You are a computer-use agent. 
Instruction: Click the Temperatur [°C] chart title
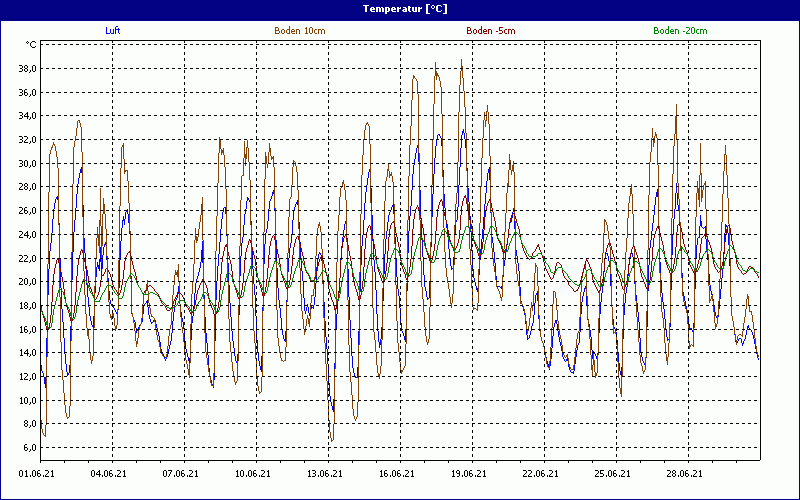pos(400,9)
